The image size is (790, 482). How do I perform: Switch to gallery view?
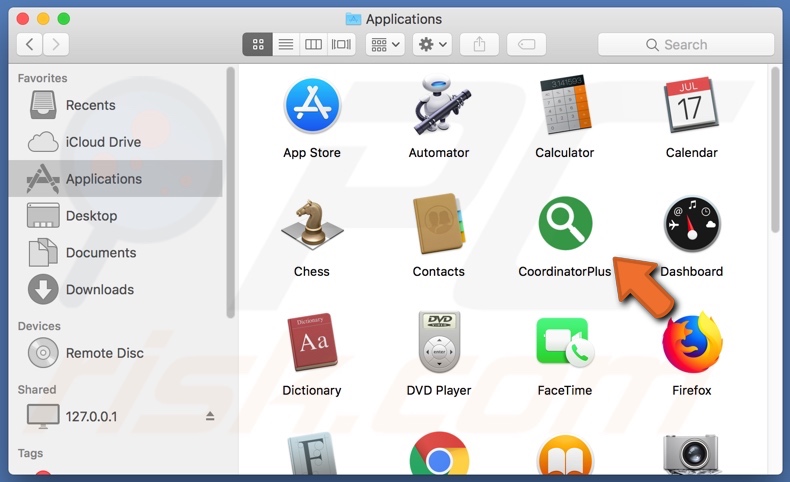[341, 44]
